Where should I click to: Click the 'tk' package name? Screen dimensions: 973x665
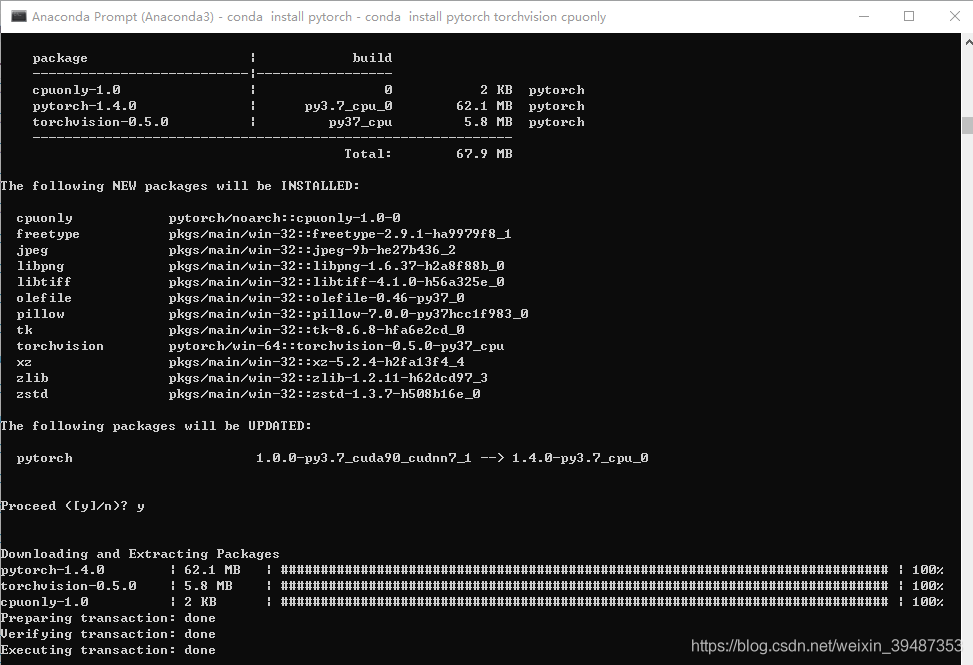point(24,330)
